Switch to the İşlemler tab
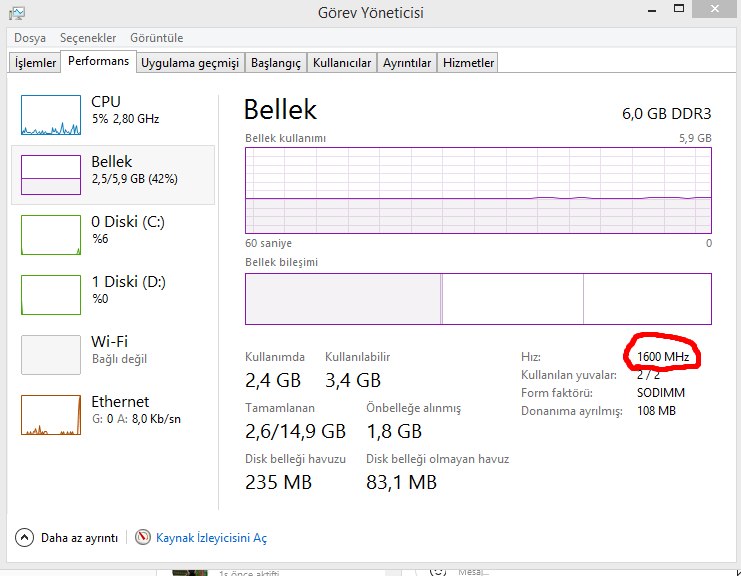741x576 pixels. point(35,63)
